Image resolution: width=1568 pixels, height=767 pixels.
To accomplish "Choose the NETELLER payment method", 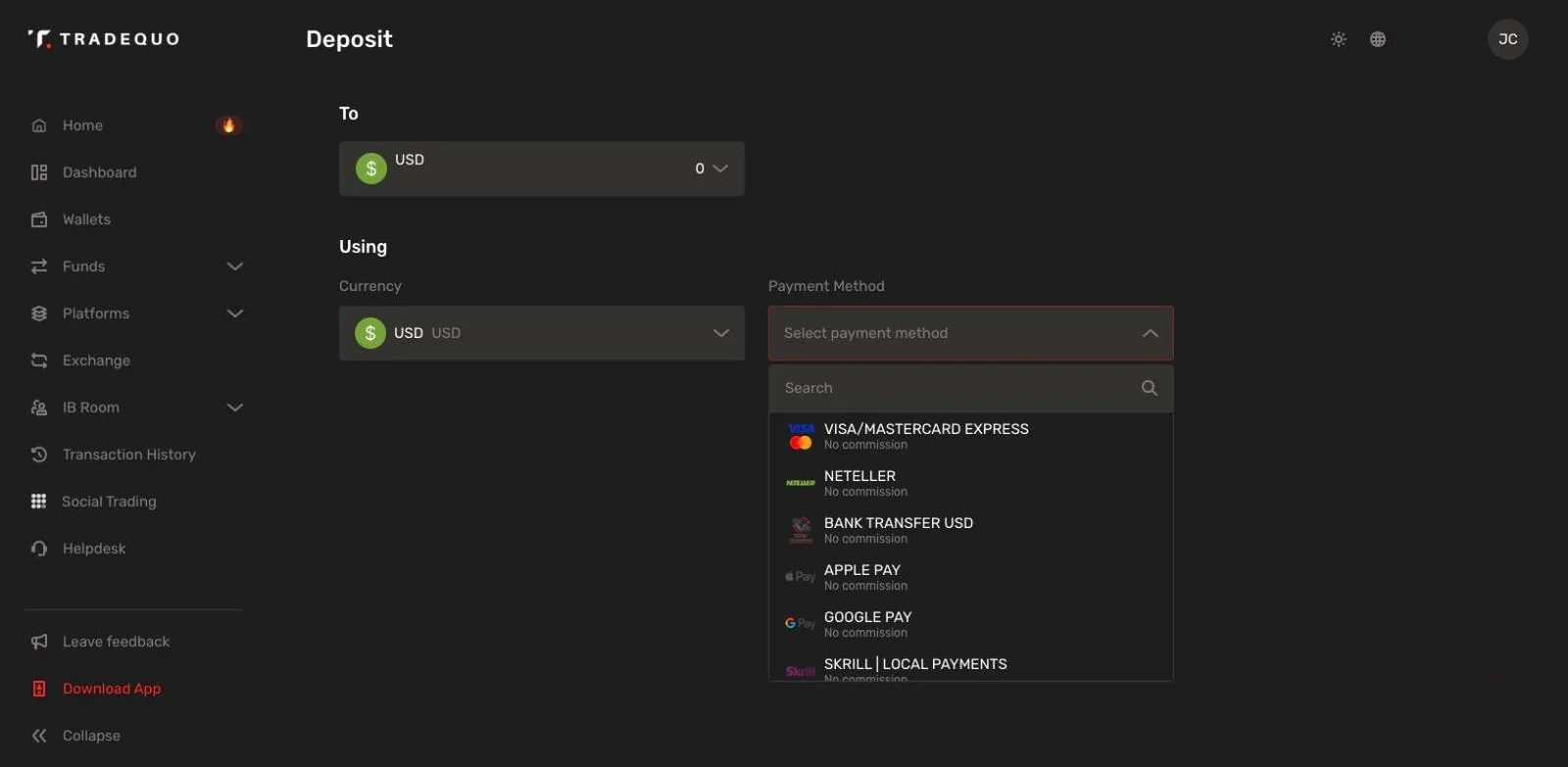I will [x=971, y=483].
